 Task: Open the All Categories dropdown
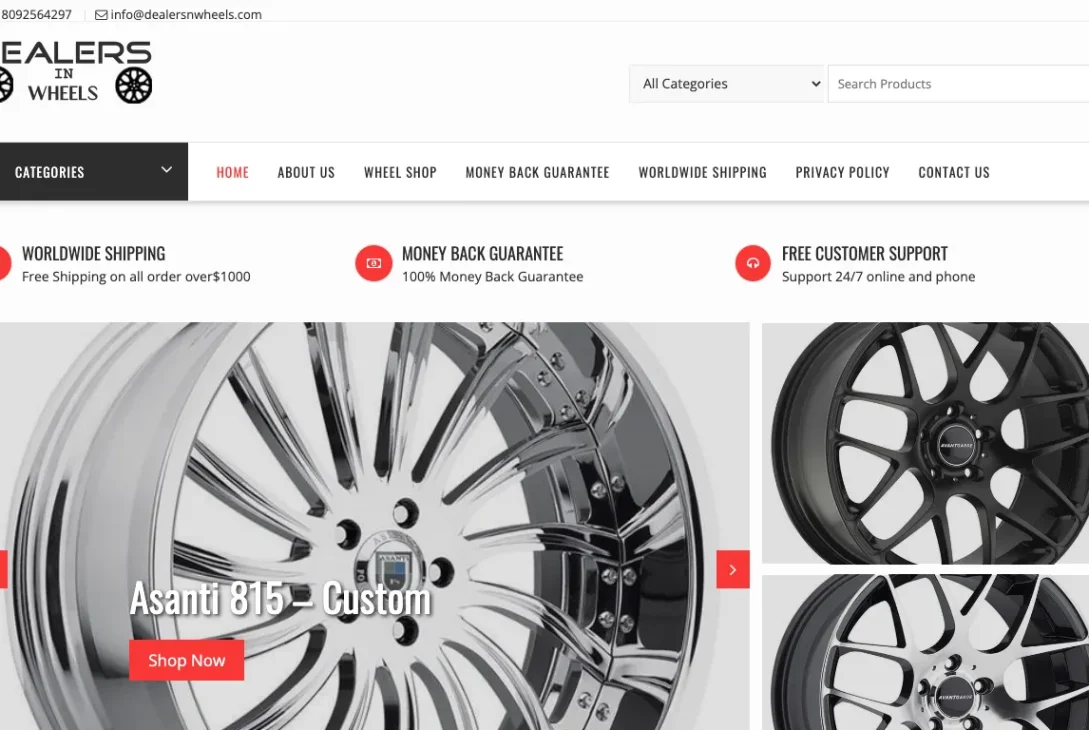[726, 83]
